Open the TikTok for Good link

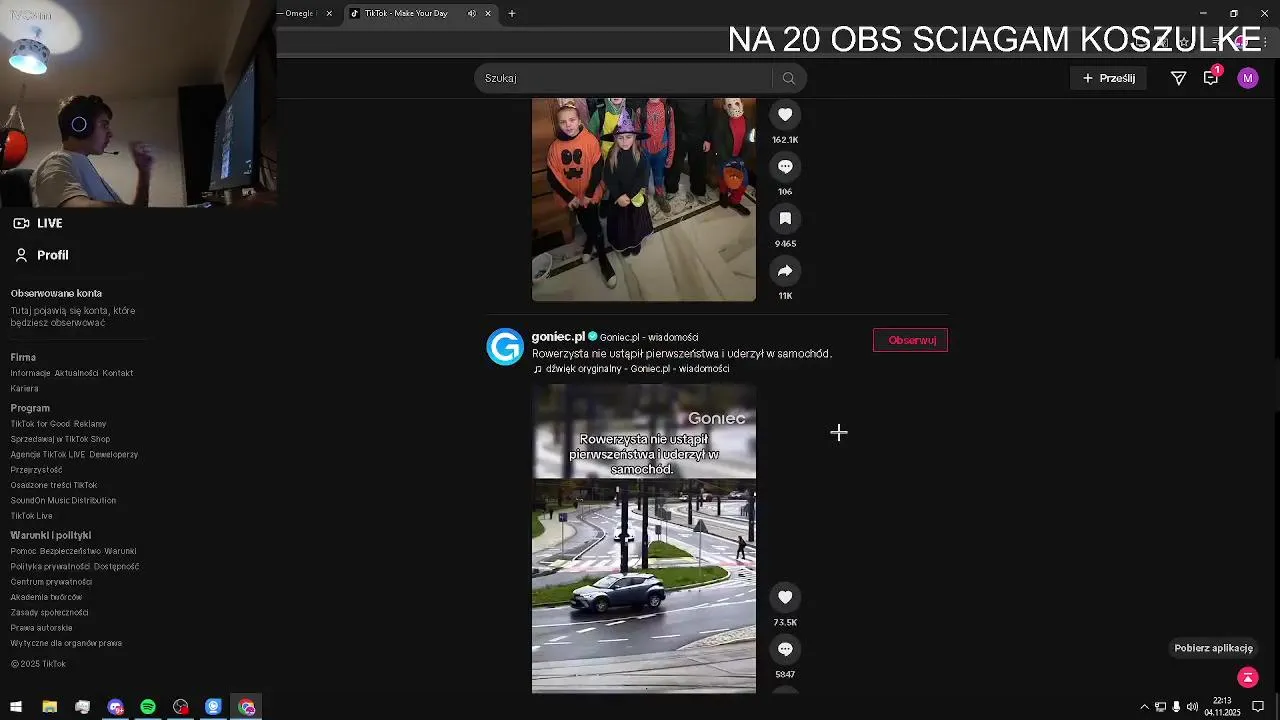coord(40,424)
